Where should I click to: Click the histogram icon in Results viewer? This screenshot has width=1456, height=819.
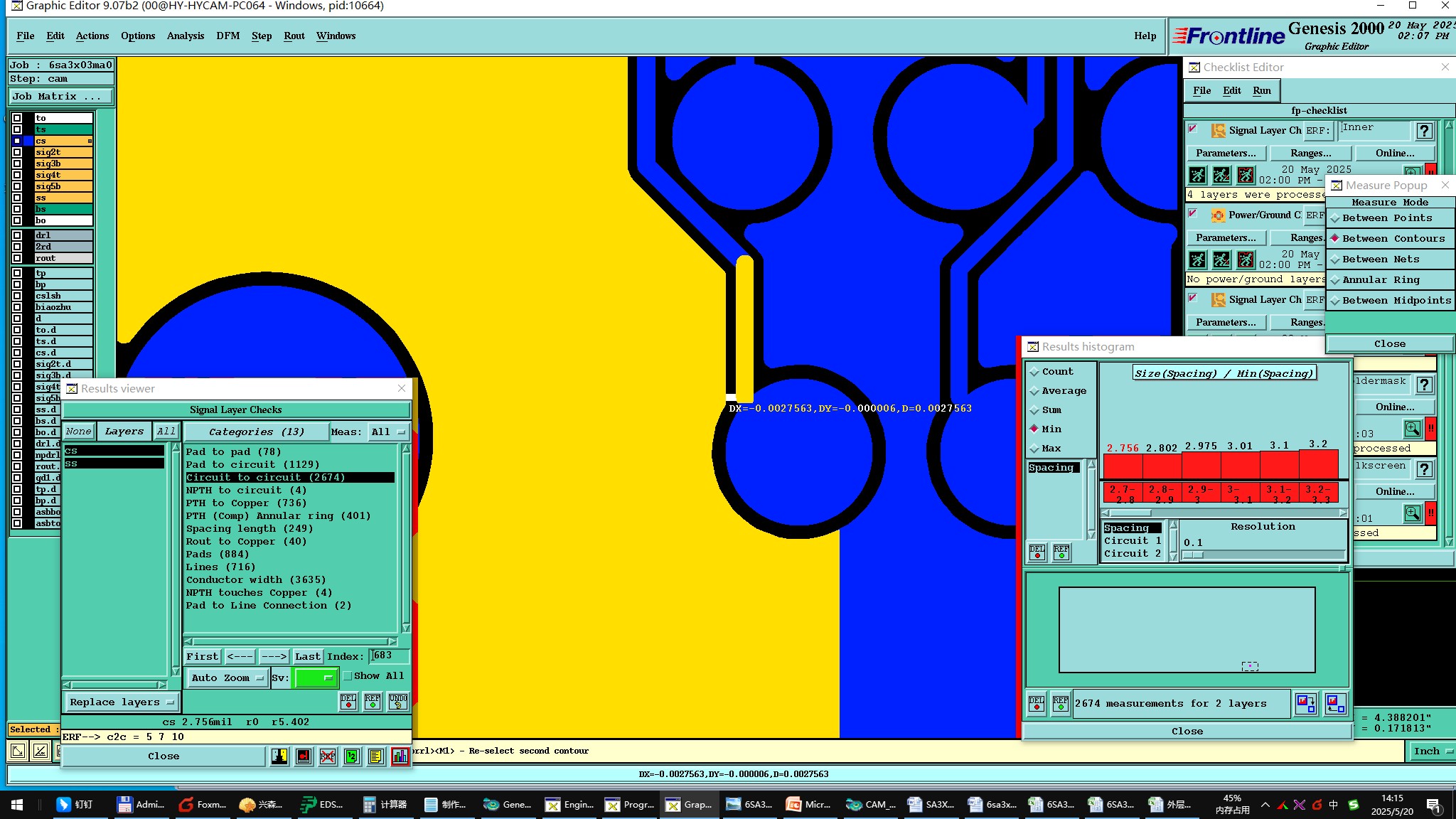click(400, 756)
